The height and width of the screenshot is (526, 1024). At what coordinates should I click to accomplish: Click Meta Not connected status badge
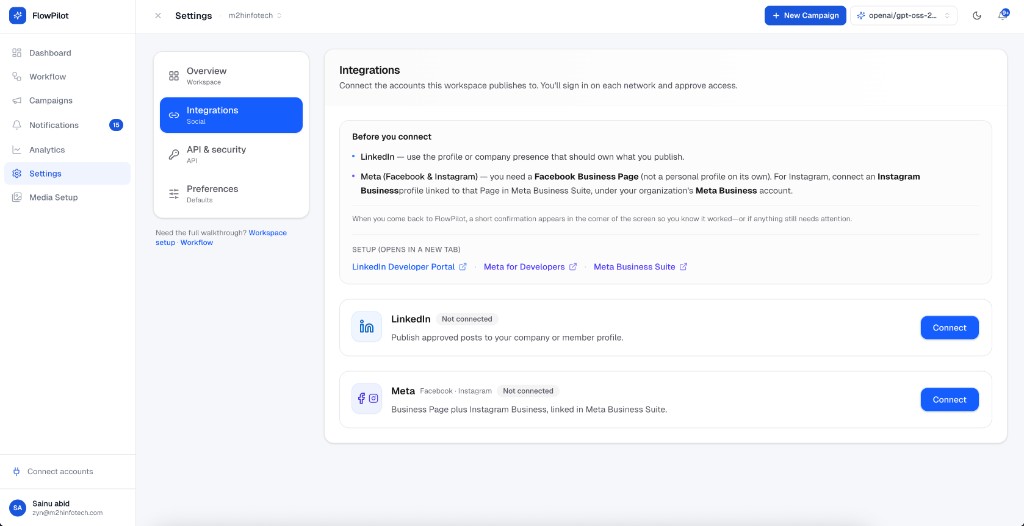pos(528,391)
